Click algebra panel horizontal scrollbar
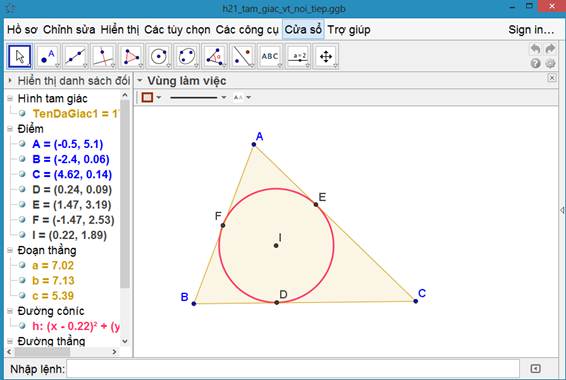Viewport: 566px width, 380px height. (43, 351)
